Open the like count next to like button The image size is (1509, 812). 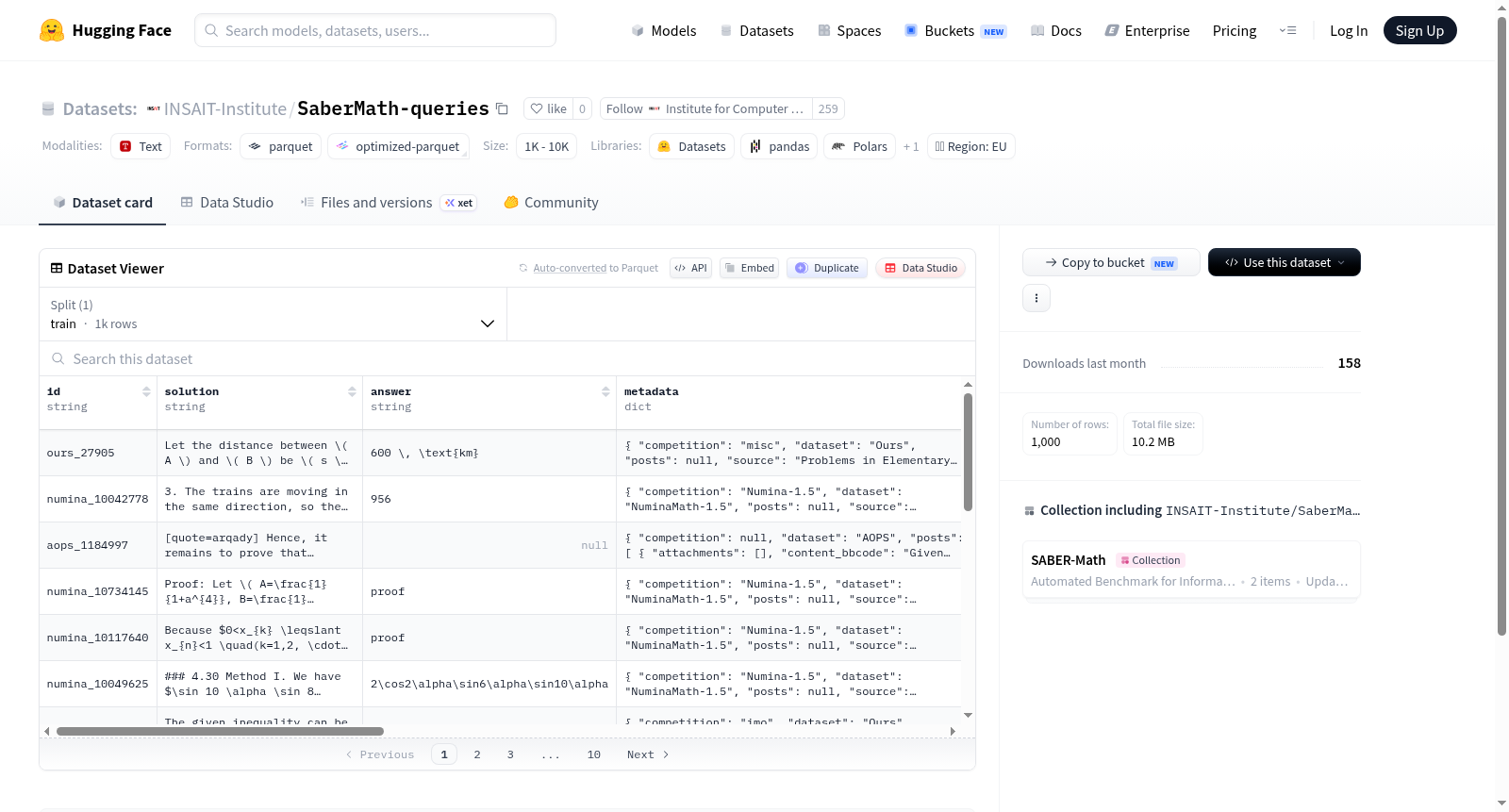coord(582,108)
